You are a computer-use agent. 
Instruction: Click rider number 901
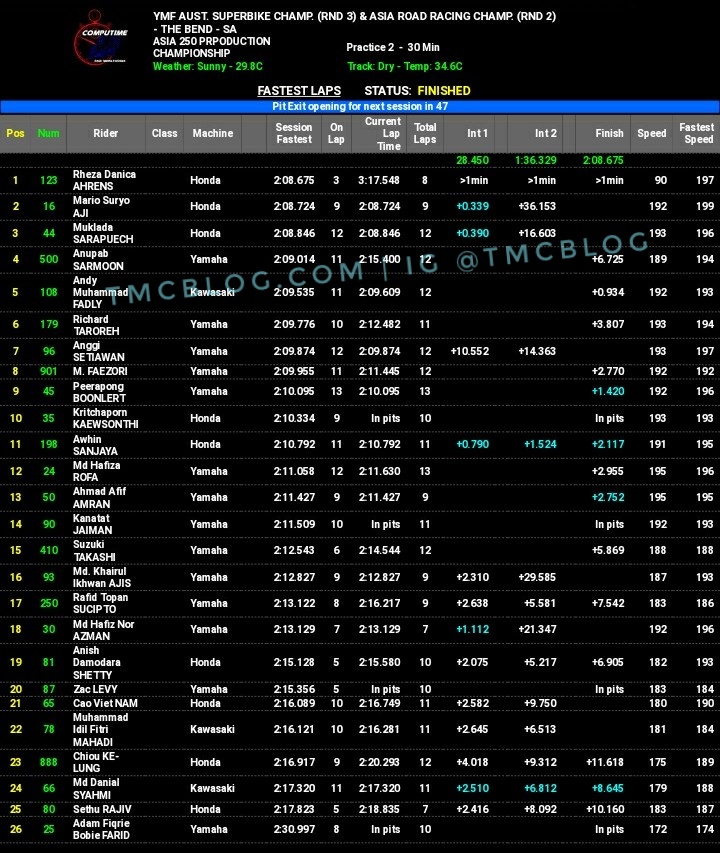[x=48, y=372]
